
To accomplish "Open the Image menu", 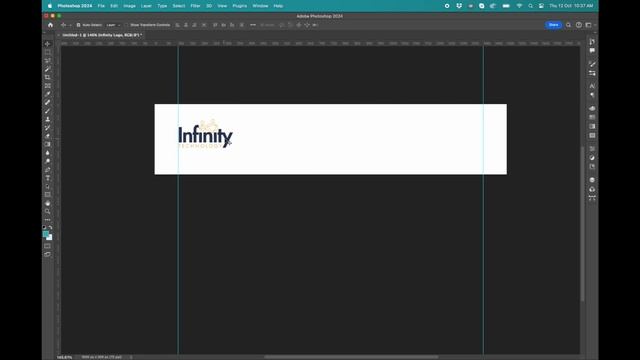I will [x=129, y=6].
